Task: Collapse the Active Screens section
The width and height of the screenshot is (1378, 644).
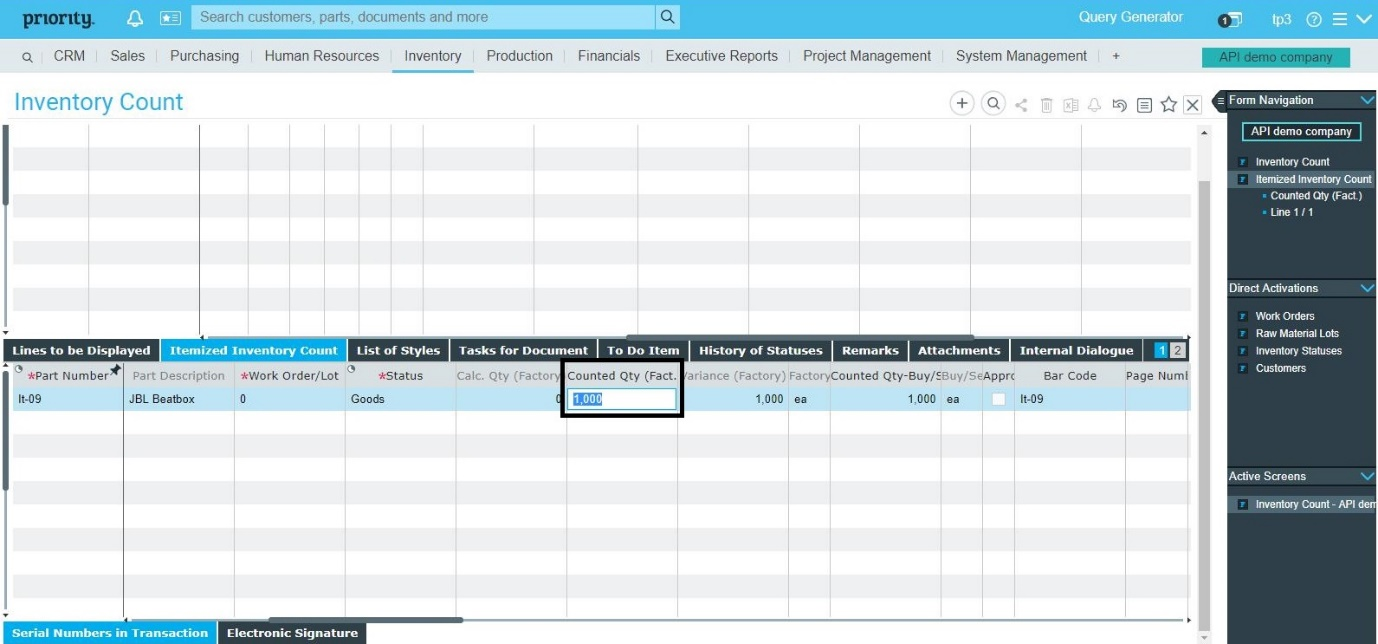Action: (x=1367, y=476)
